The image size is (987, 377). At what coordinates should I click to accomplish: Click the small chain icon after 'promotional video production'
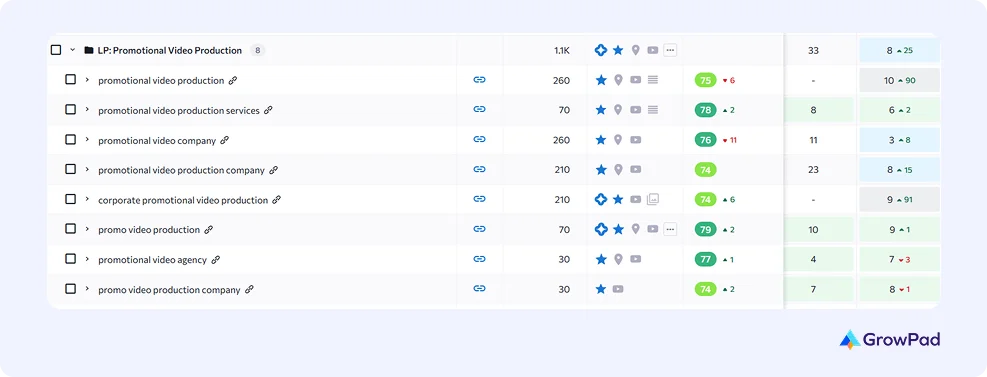(233, 81)
